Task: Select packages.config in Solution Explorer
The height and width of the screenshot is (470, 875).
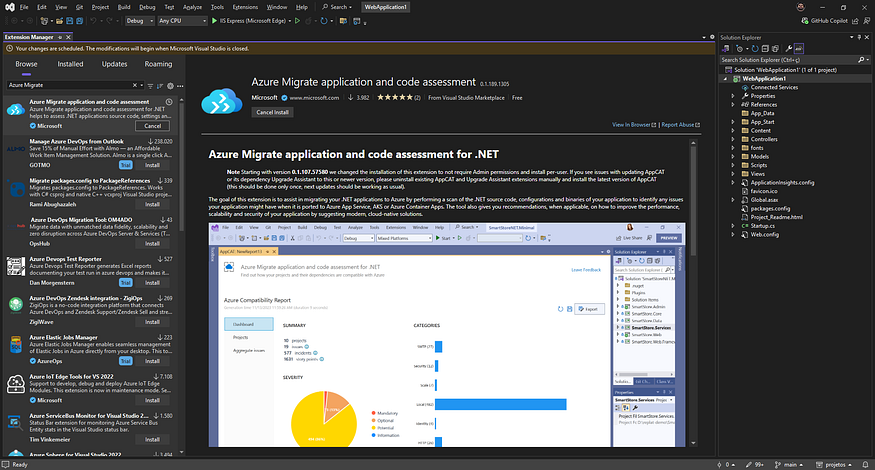Action: click(x=770, y=209)
